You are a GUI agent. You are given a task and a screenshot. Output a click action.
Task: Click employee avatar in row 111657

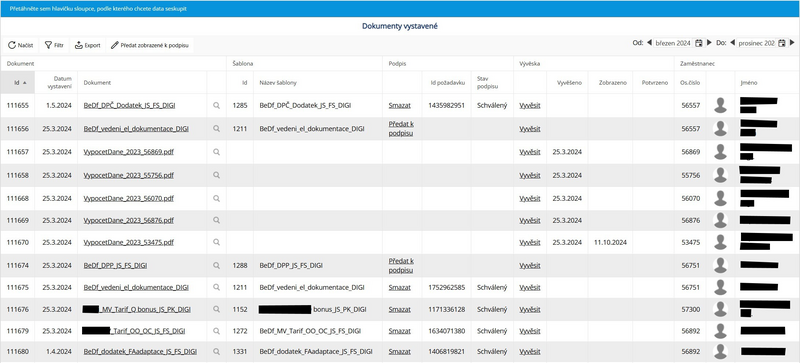pos(720,152)
